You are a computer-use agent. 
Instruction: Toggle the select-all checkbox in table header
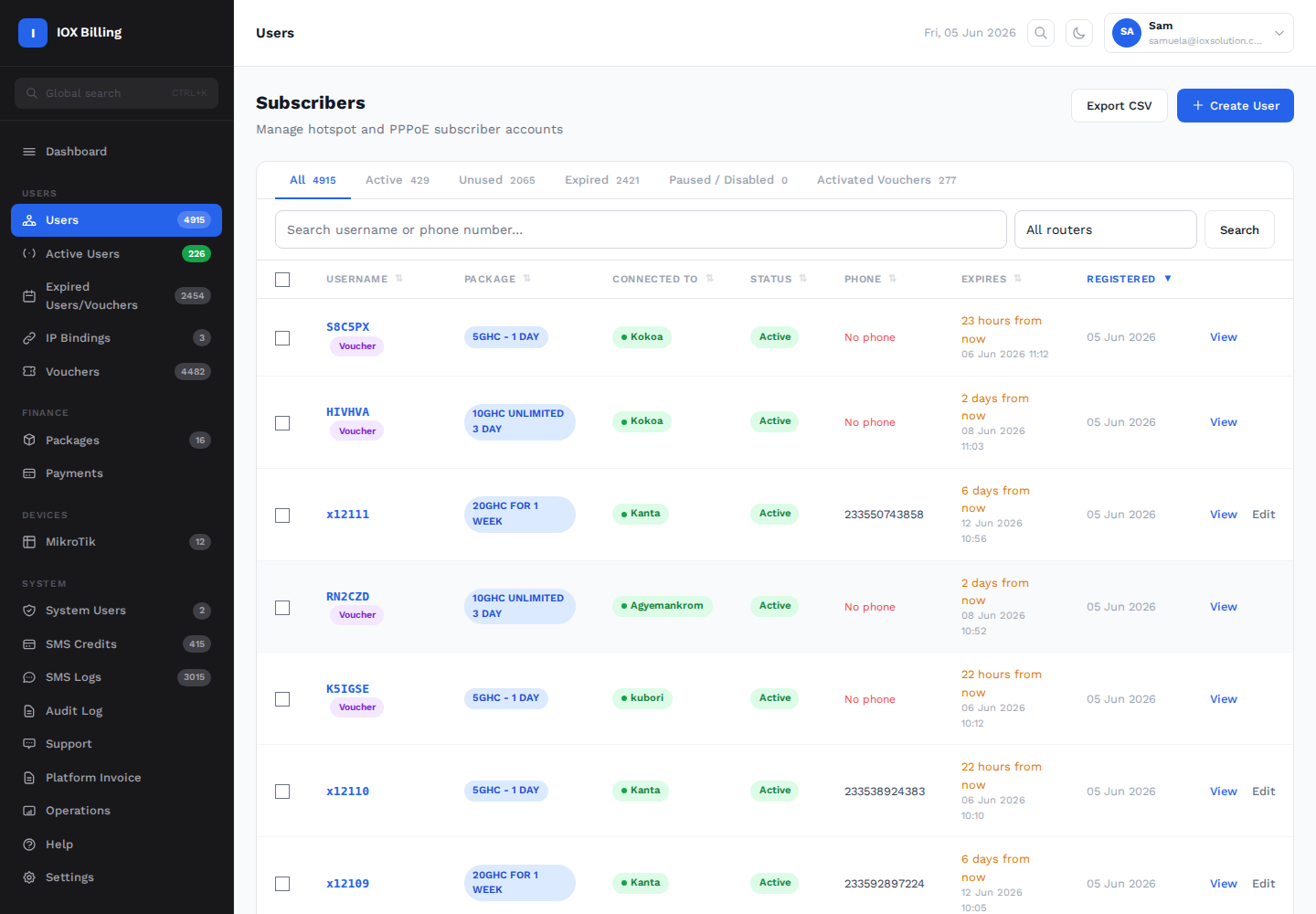point(282,280)
